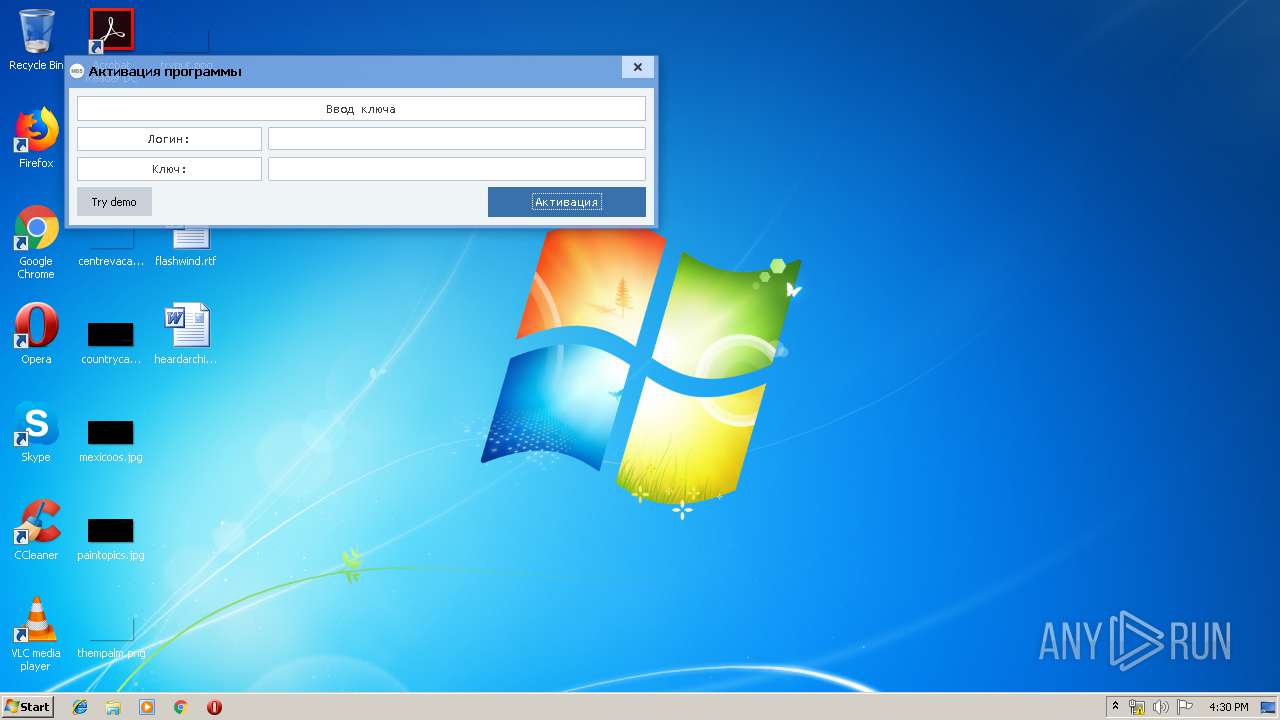Click the Try demo button
This screenshot has width=1280, height=720.
point(114,202)
